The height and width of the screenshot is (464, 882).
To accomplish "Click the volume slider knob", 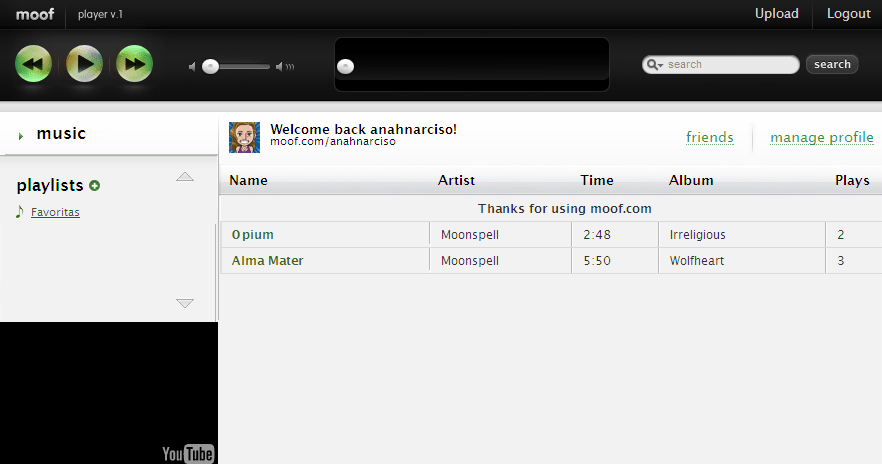I will pyautogui.click(x=210, y=66).
